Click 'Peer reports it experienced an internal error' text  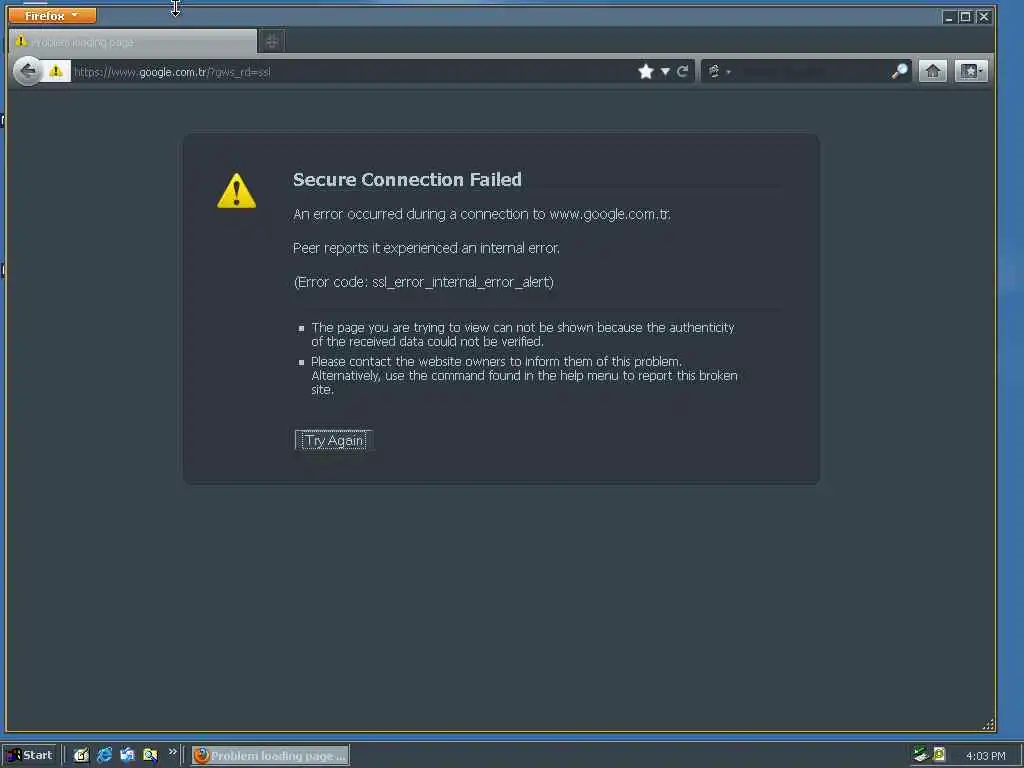tap(426, 248)
